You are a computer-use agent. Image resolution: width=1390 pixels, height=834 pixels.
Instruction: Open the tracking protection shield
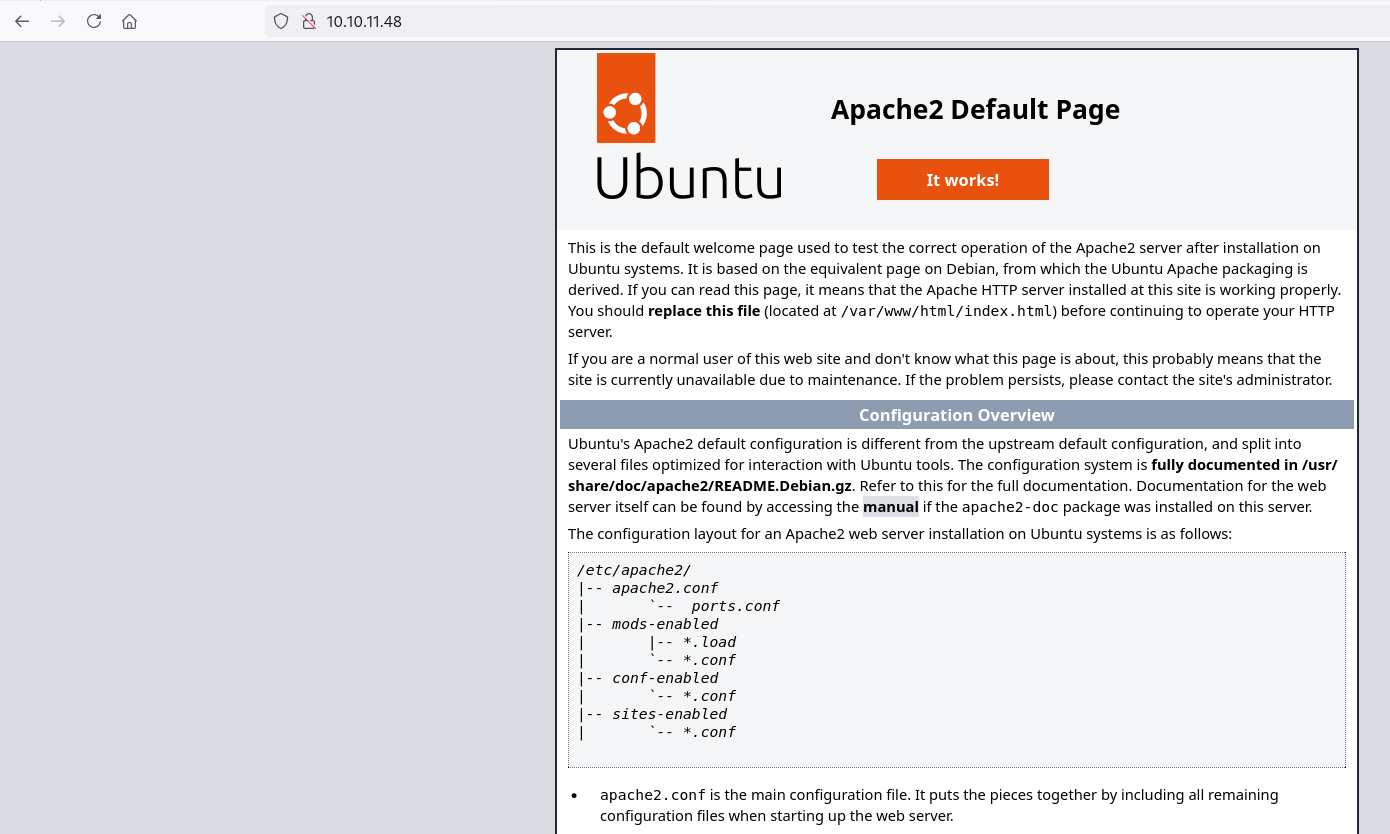click(x=281, y=21)
